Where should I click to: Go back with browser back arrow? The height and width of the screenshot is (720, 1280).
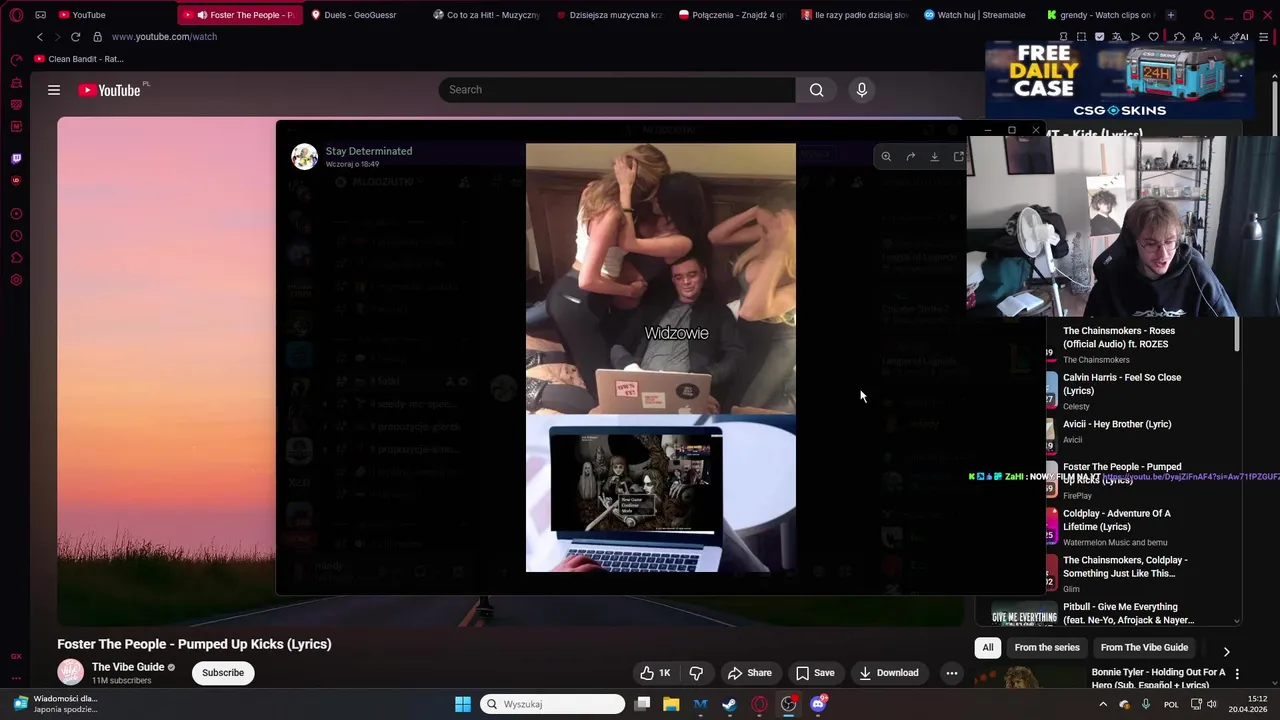pos(40,37)
